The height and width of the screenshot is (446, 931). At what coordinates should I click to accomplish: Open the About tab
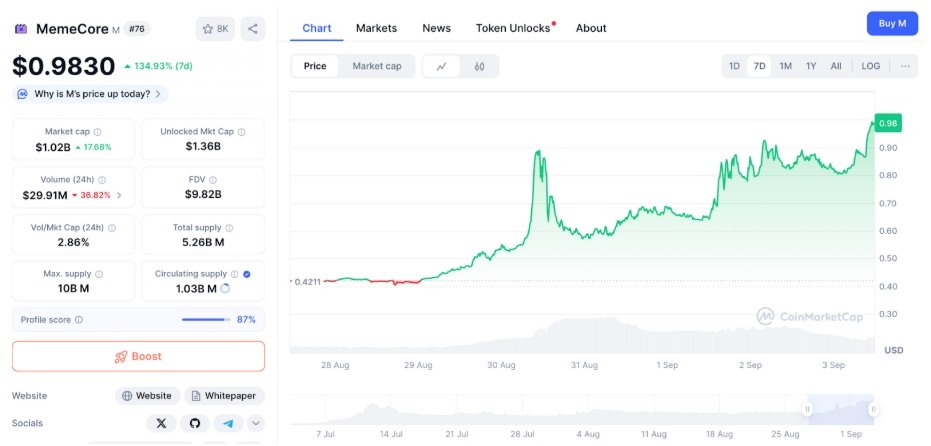tap(591, 28)
